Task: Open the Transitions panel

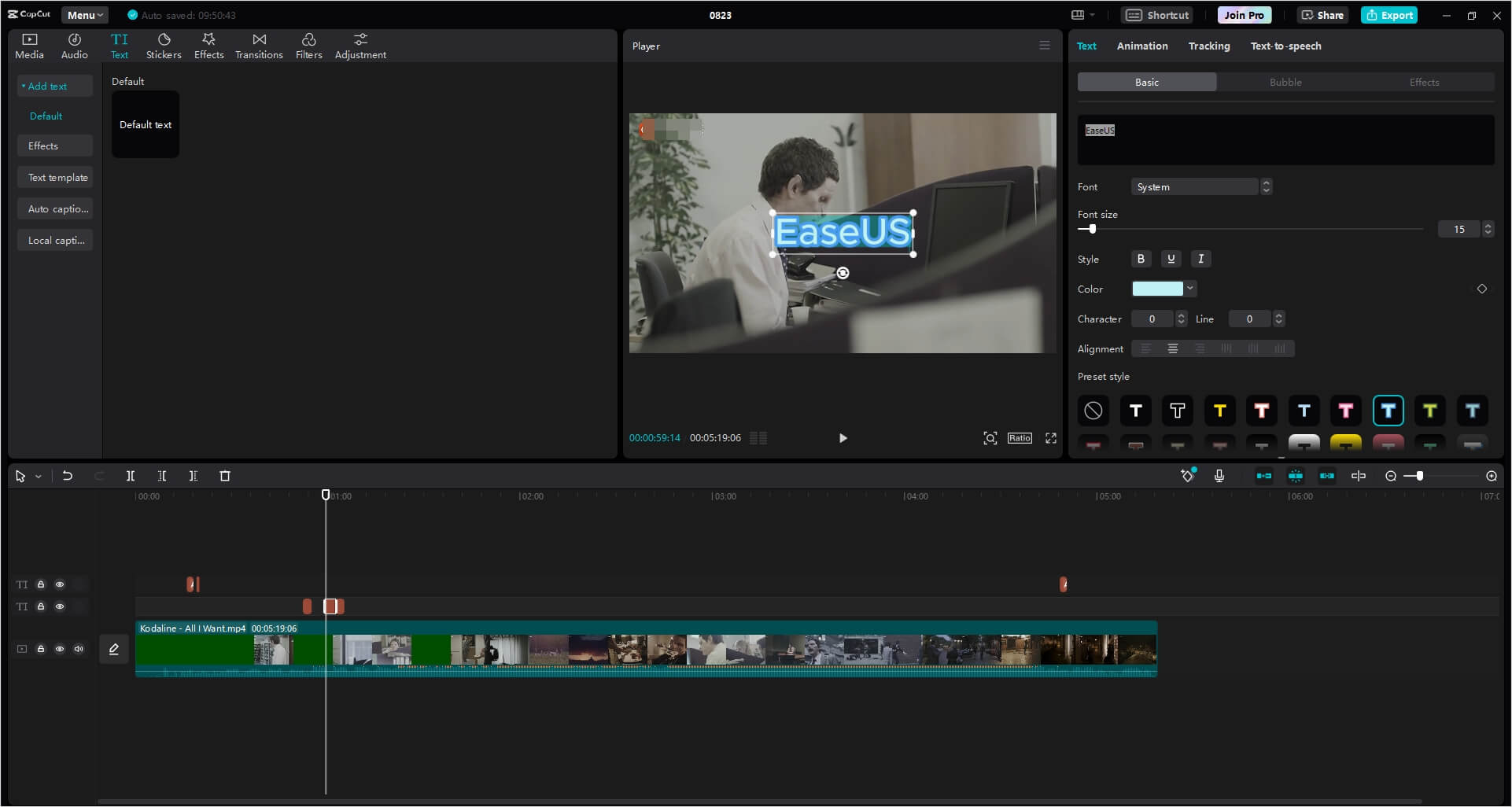Action: tap(259, 46)
